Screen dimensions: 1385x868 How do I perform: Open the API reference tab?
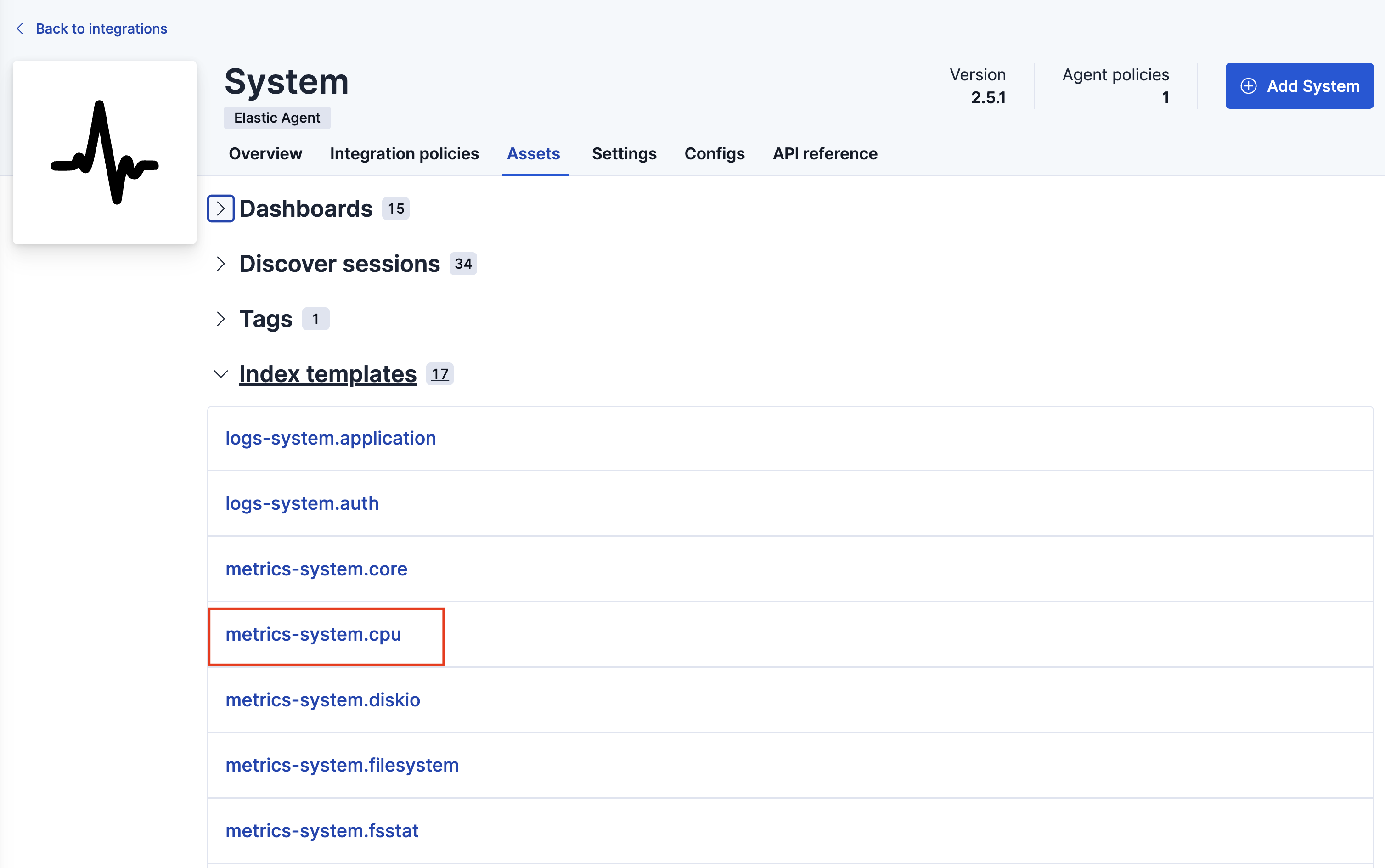[825, 153]
